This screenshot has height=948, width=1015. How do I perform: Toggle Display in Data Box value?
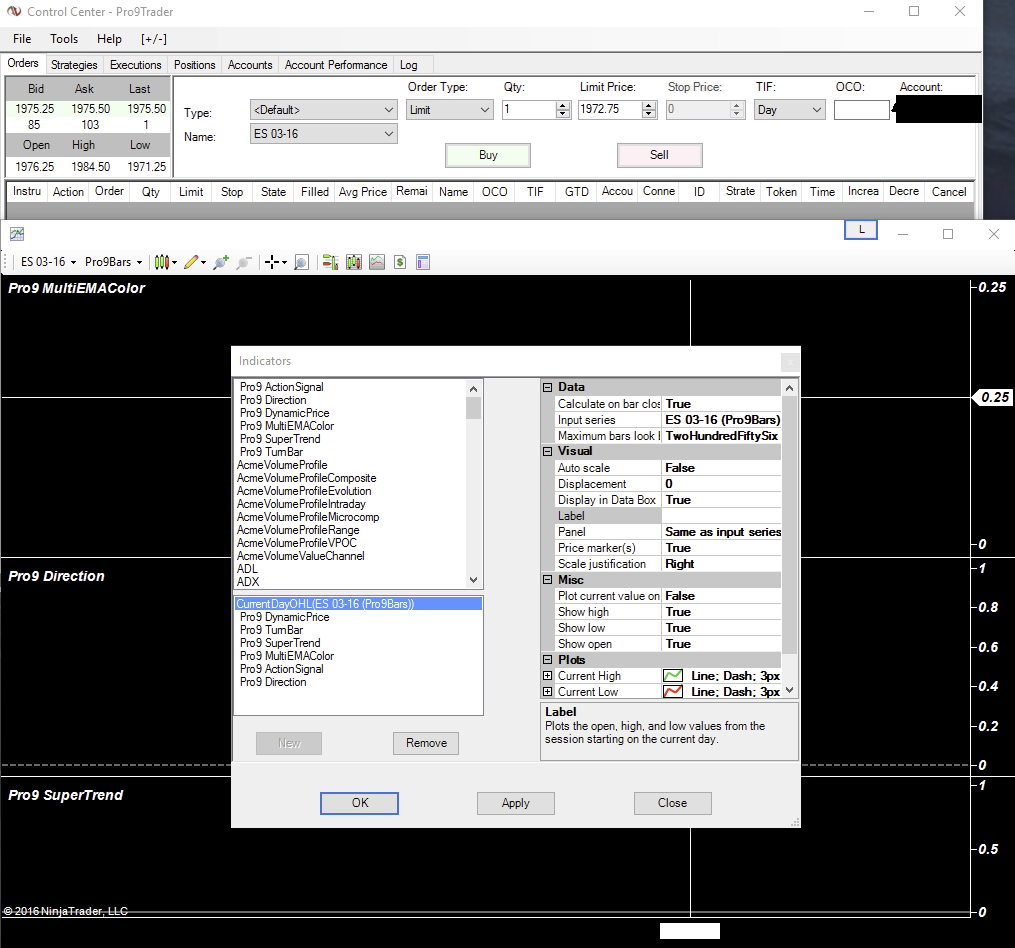click(x=722, y=500)
